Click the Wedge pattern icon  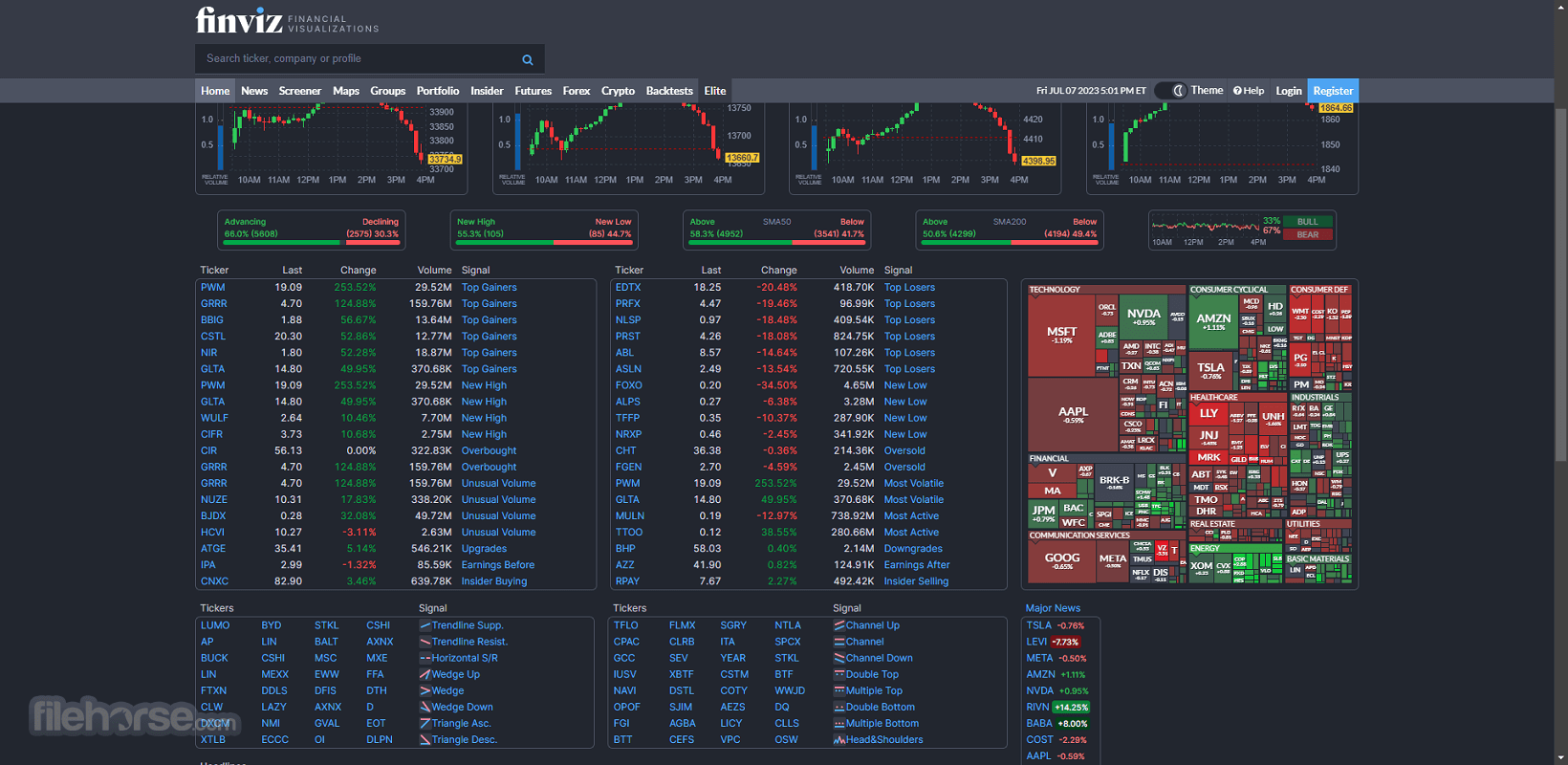(425, 690)
